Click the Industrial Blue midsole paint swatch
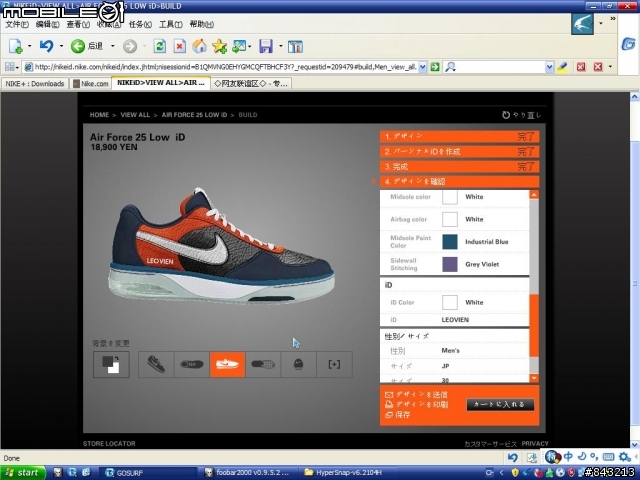This screenshot has width=640, height=480. tap(450, 242)
